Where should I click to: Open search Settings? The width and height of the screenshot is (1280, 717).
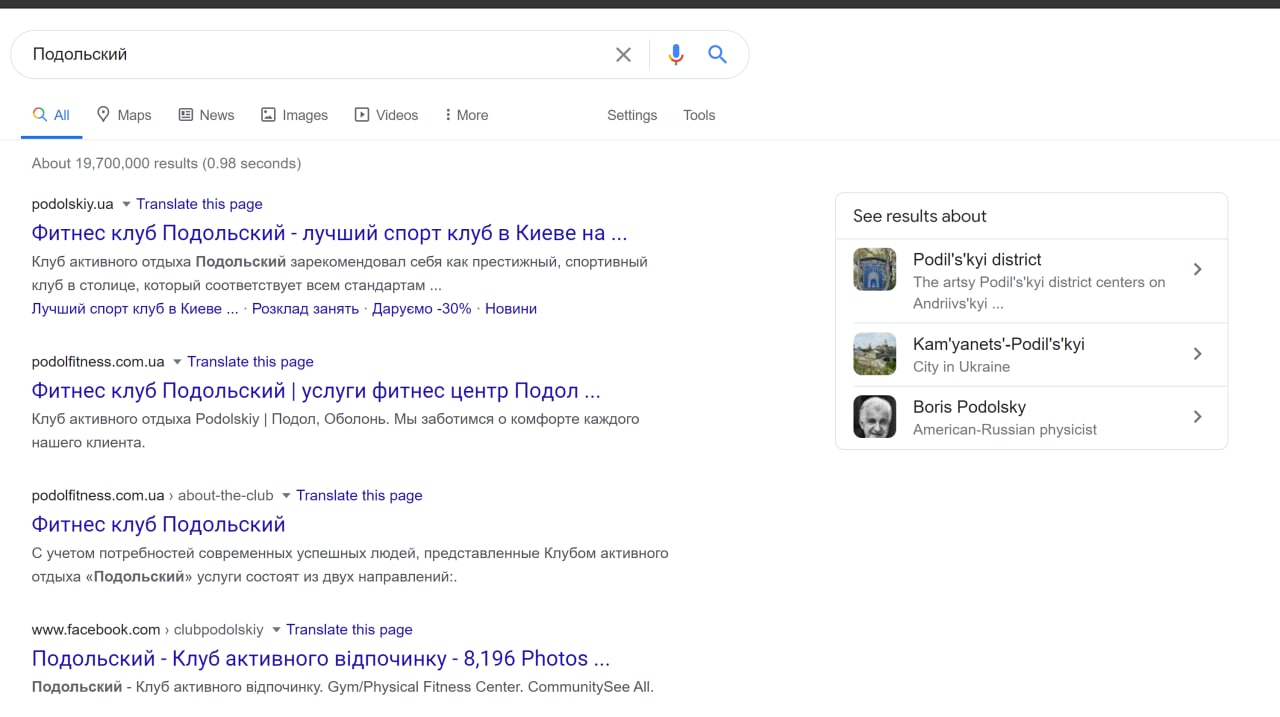632,115
